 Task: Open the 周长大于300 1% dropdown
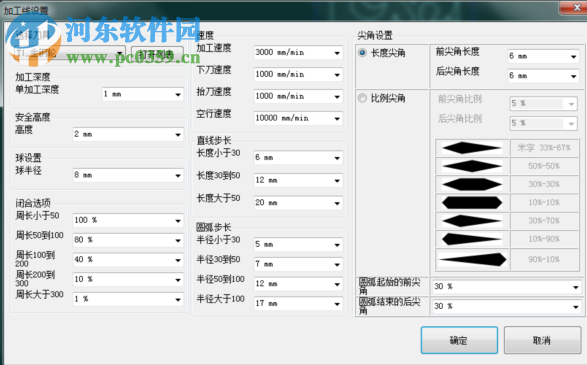128,299
